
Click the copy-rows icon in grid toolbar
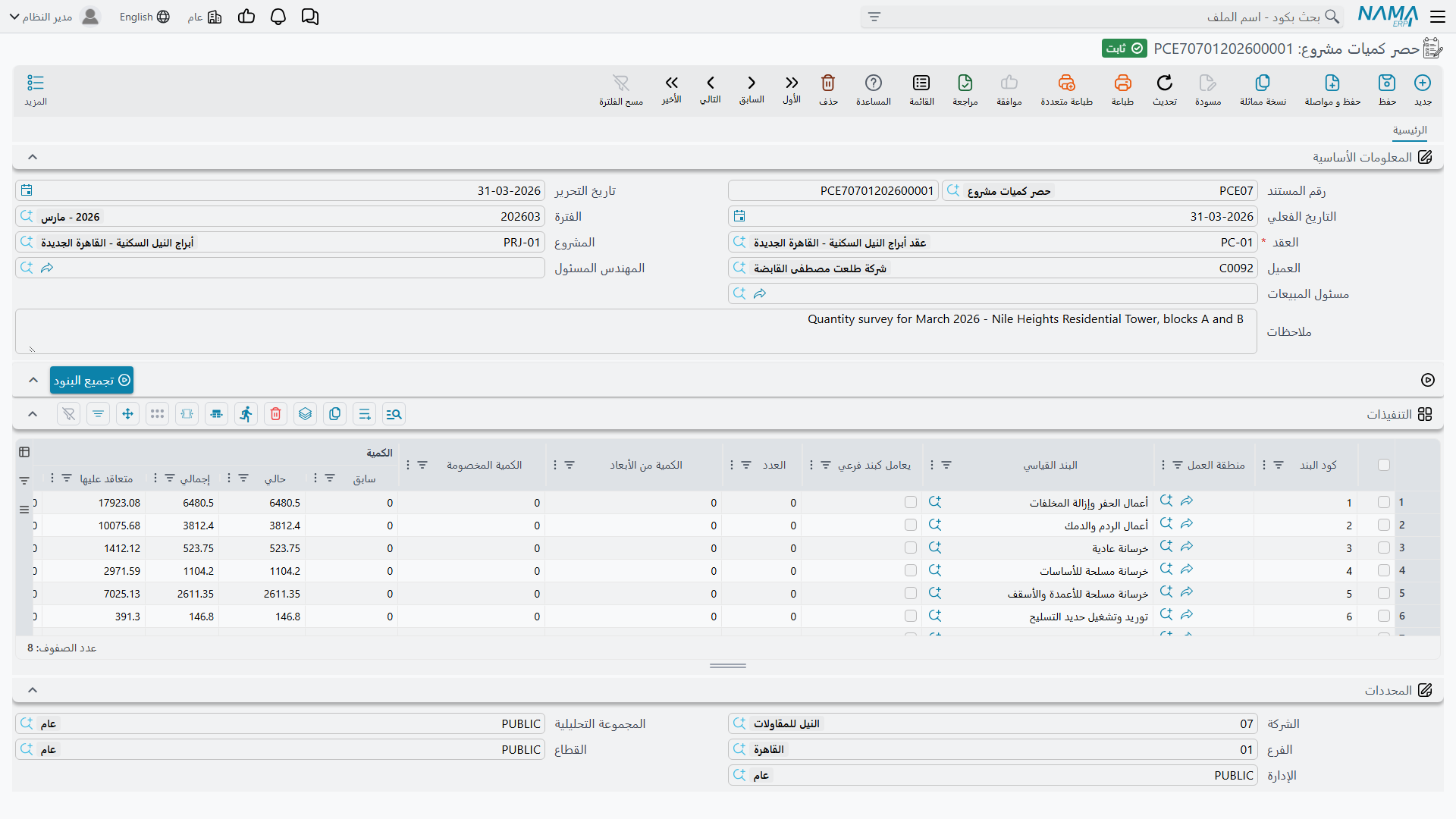coord(334,414)
